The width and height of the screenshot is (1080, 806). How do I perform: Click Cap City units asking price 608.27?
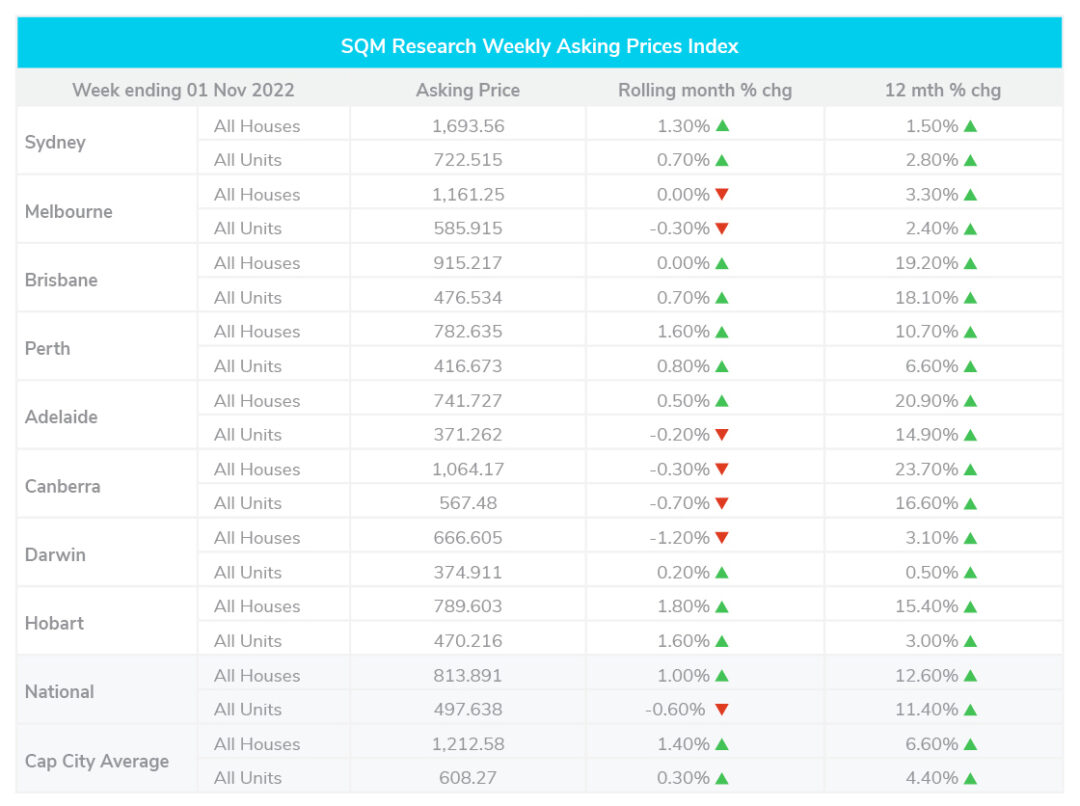(468, 778)
